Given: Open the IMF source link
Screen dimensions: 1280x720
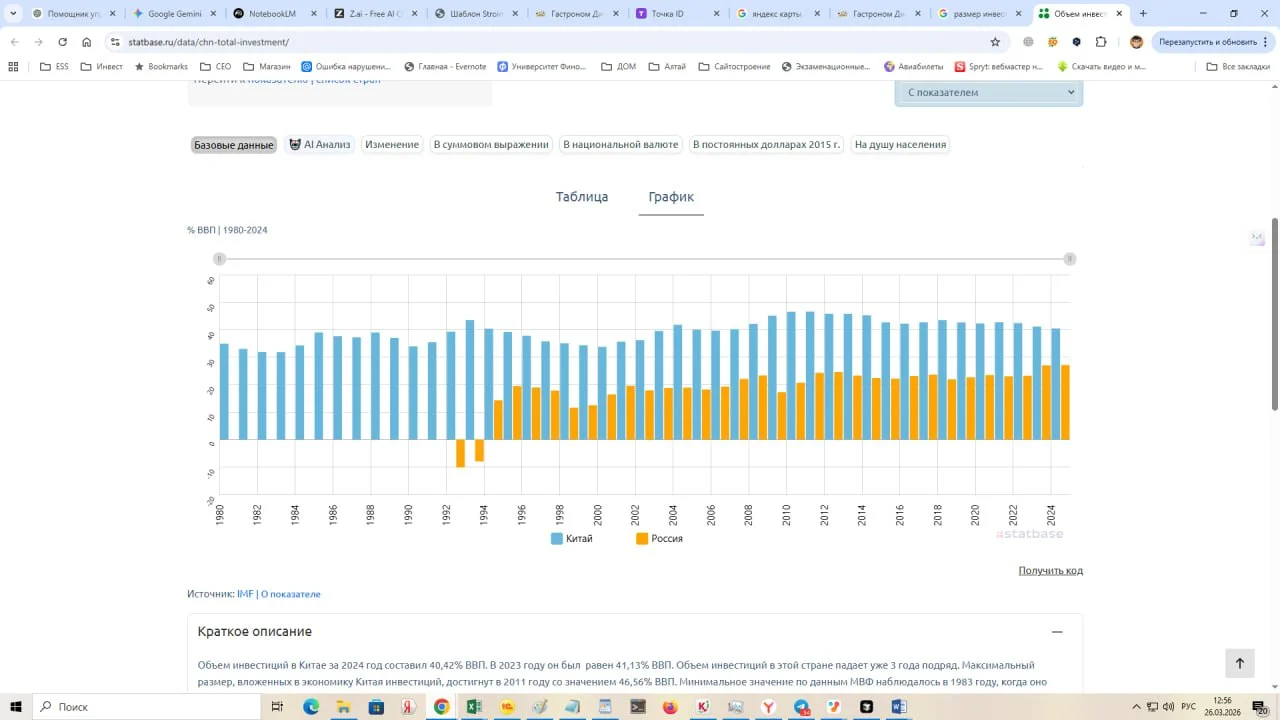Looking at the screenshot, I should click(x=245, y=594).
